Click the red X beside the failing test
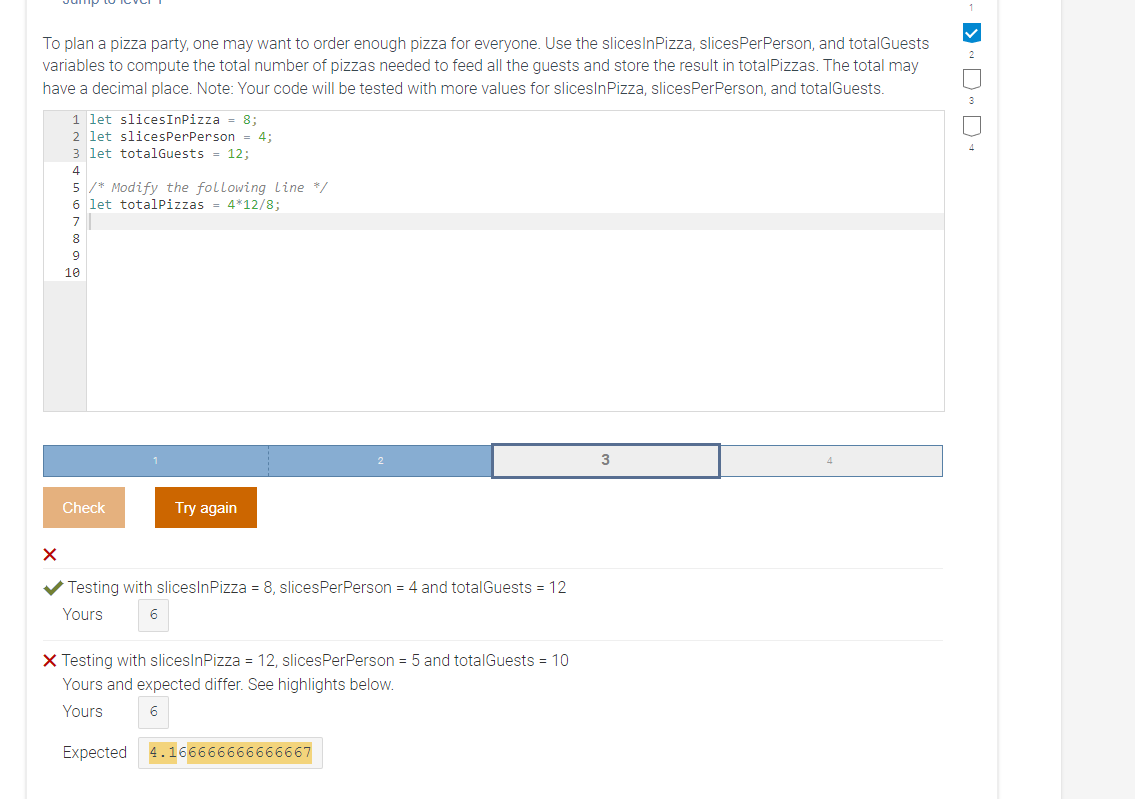The width and height of the screenshot is (1135, 799). coord(51,659)
